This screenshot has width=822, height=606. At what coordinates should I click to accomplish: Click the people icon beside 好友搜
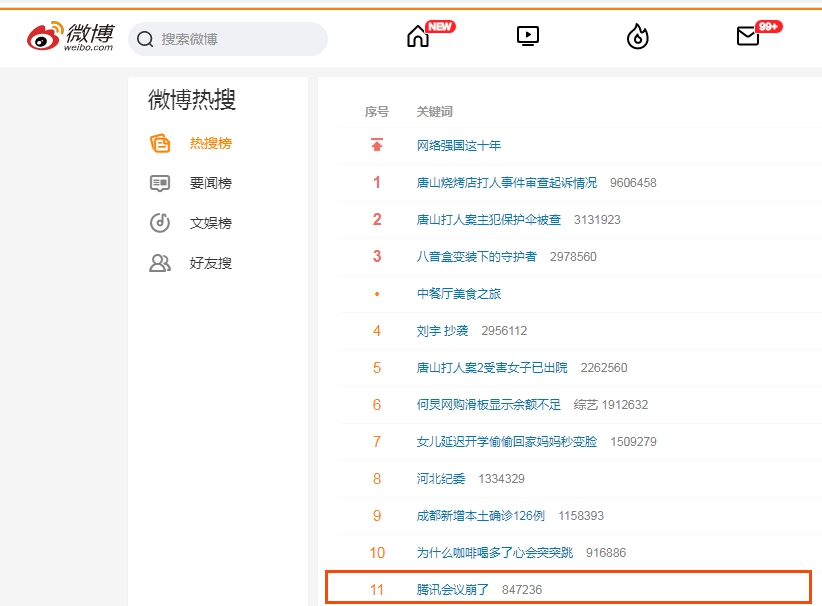[160, 263]
